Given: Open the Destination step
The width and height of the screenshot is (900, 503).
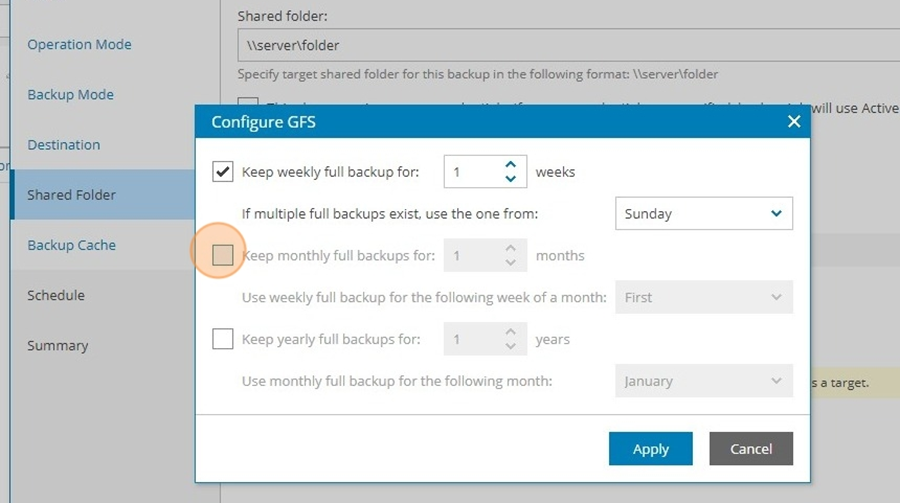Looking at the screenshot, I should (x=64, y=145).
